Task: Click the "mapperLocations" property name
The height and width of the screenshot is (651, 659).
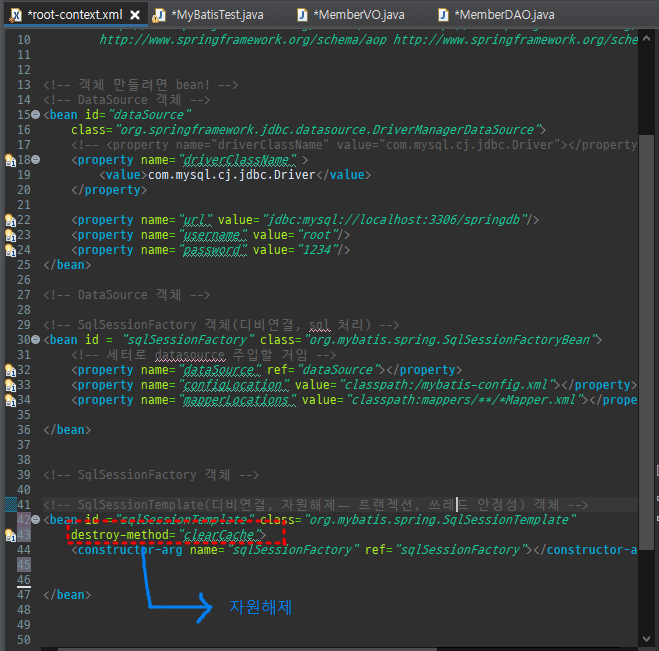Action: 237,400
